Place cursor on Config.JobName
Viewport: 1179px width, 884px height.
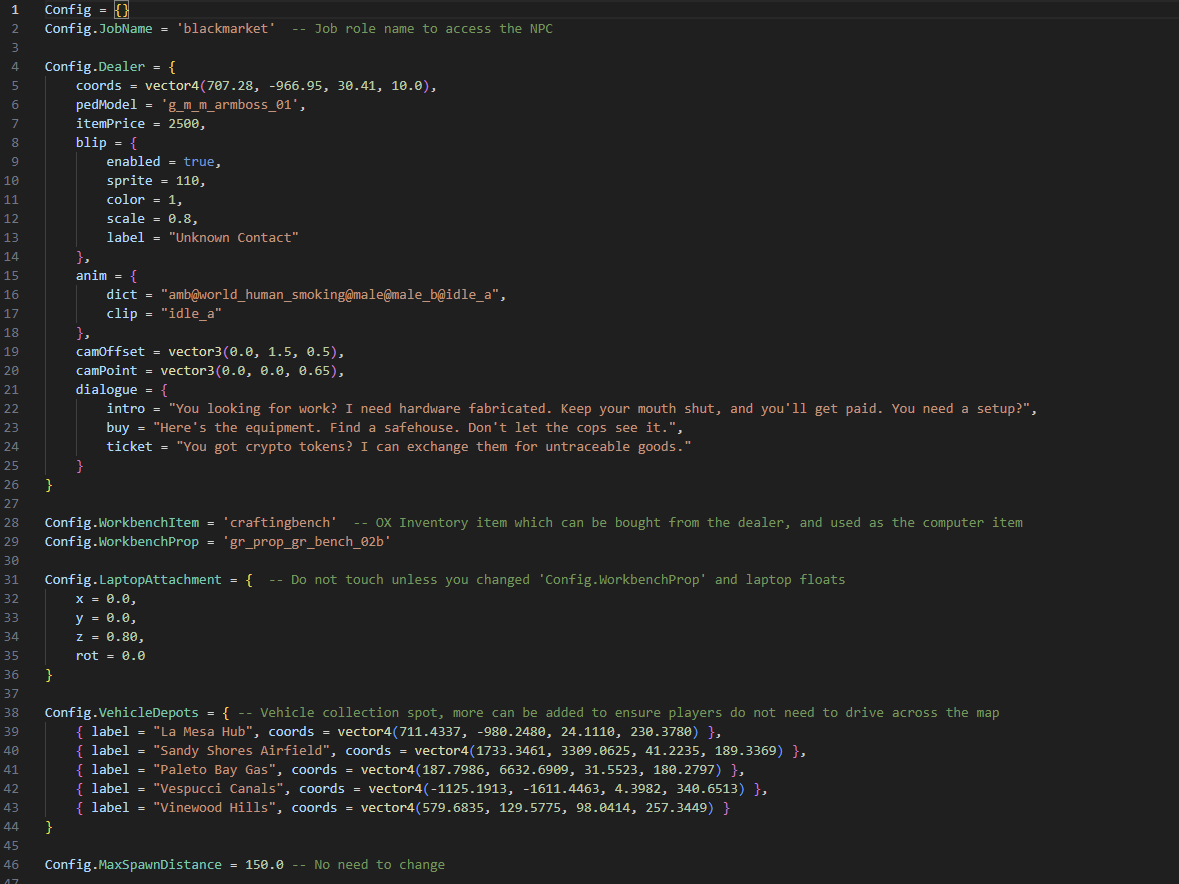[99, 29]
